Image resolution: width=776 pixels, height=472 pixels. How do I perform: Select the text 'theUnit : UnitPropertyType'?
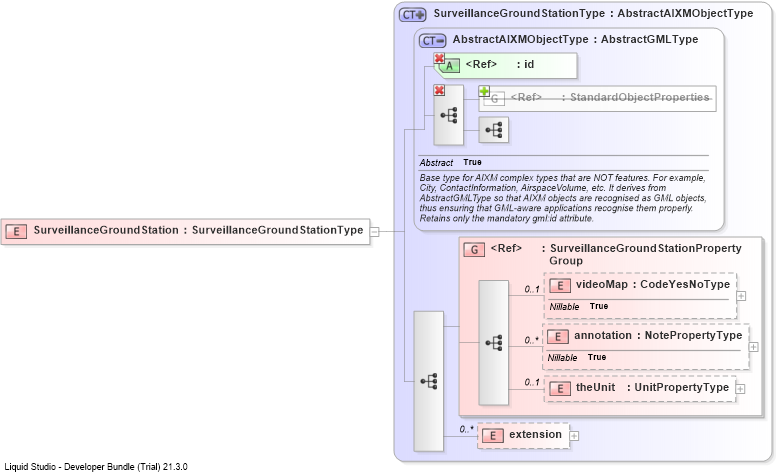[x=652, y=387]
